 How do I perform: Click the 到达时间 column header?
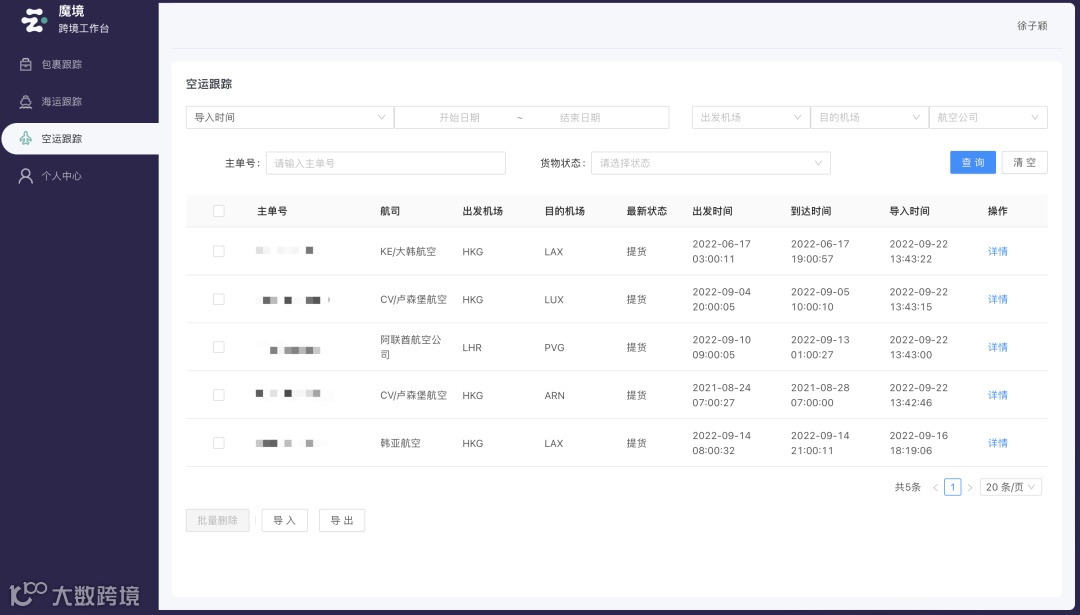pyautogui.click(x=811, y=211)
